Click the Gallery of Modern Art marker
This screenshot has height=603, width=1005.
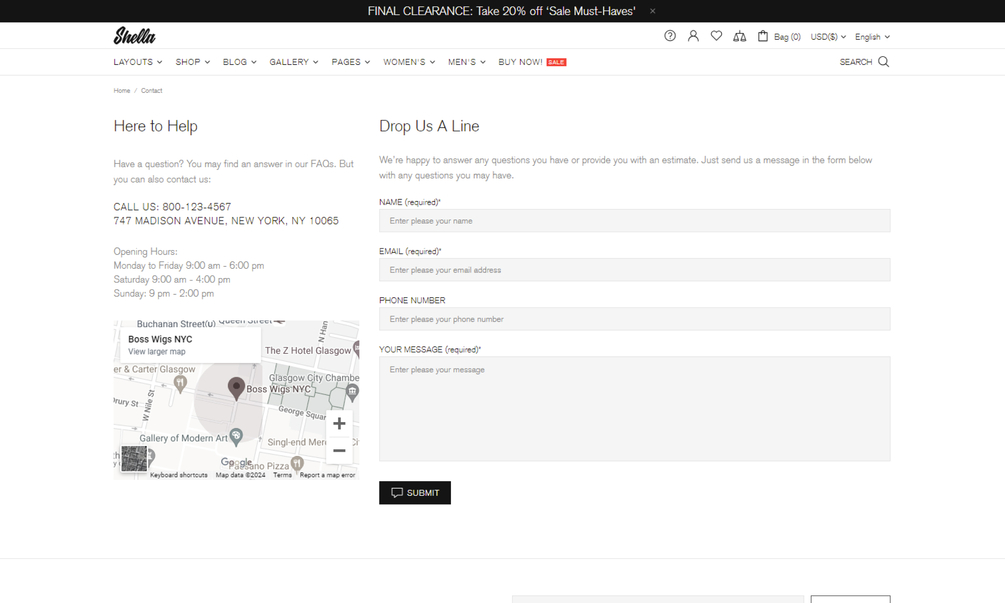[237, 437]
